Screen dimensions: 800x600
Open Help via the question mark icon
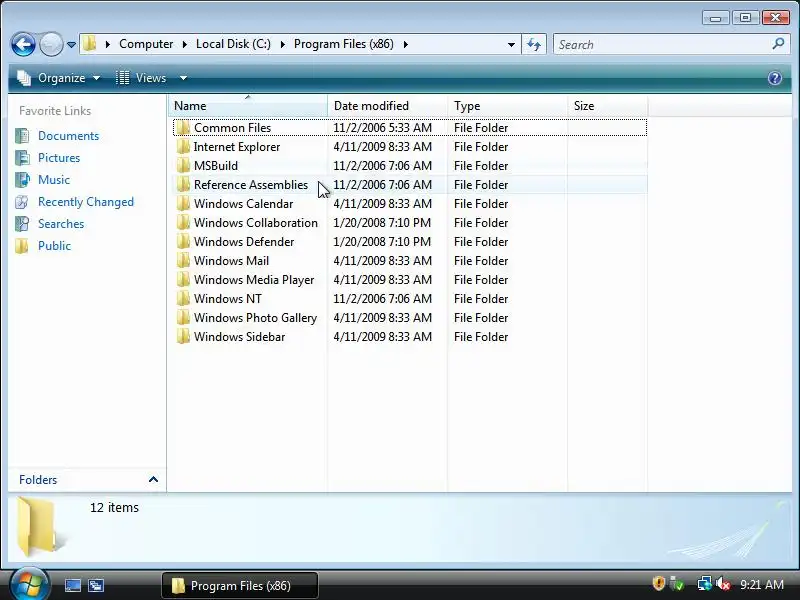[774, 78]
